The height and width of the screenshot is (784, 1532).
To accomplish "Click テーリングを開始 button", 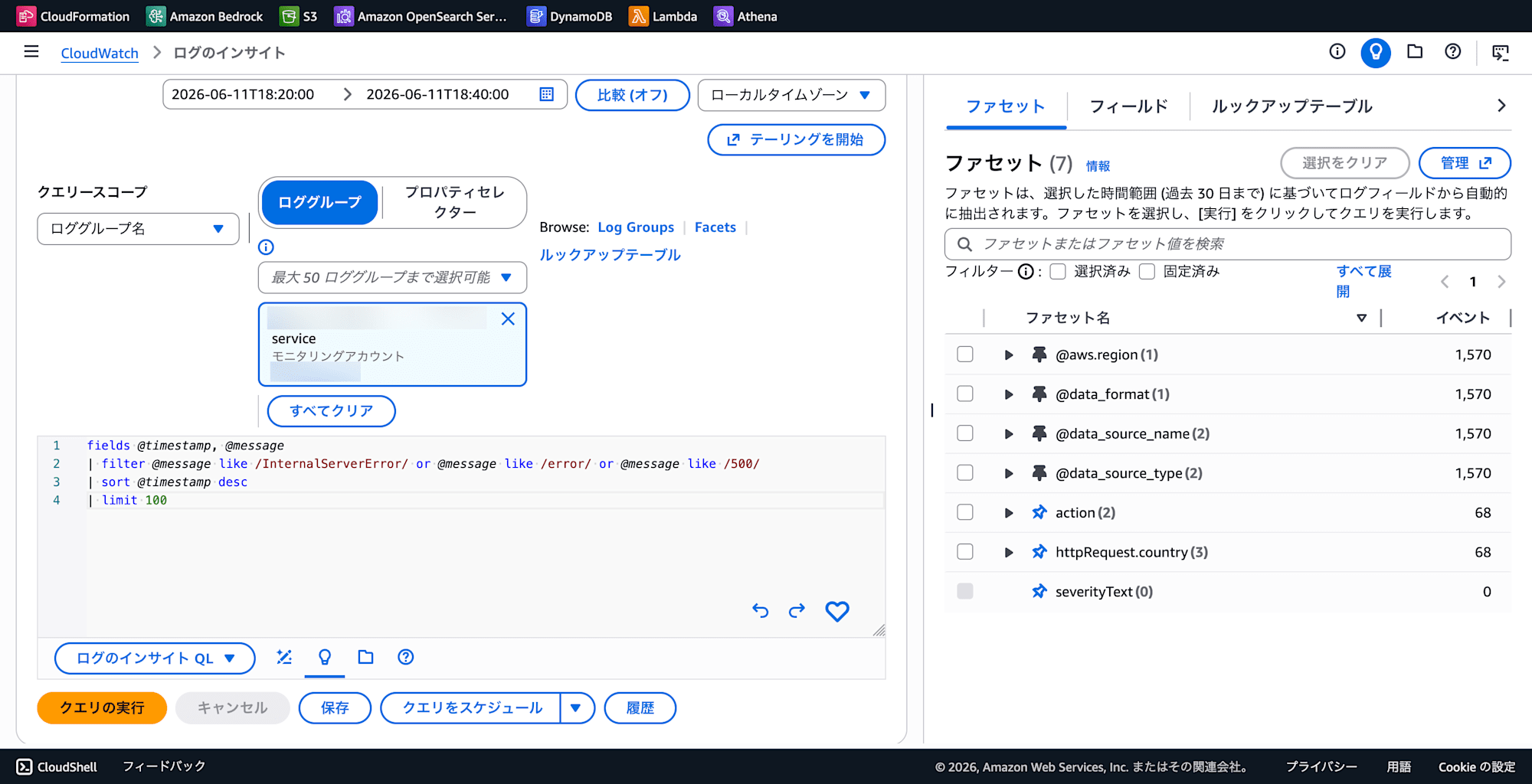I will (797, 139).
